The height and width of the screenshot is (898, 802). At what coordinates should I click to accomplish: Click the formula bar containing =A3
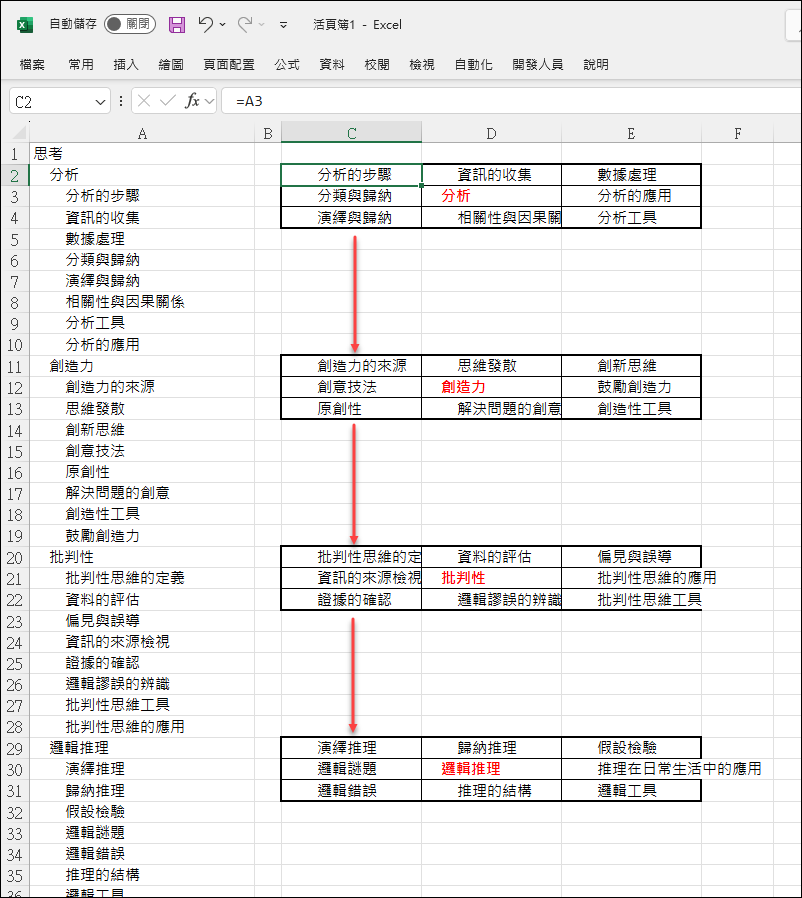pyautogui.click(x=511, y=101)
